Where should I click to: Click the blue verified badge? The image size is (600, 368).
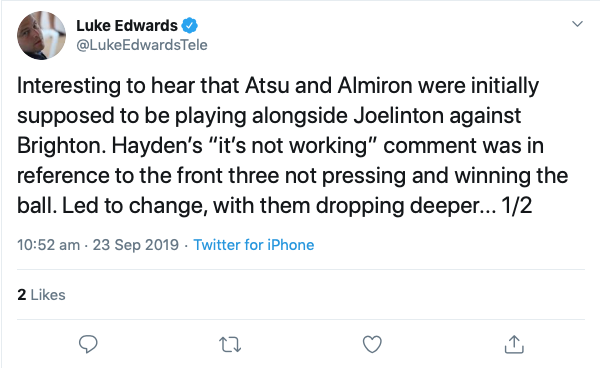[x=189, y=26]
